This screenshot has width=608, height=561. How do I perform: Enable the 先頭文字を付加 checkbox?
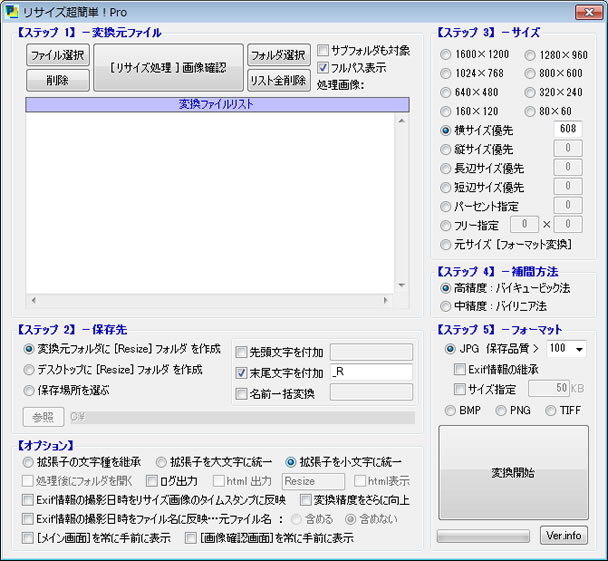click(241, 352)
